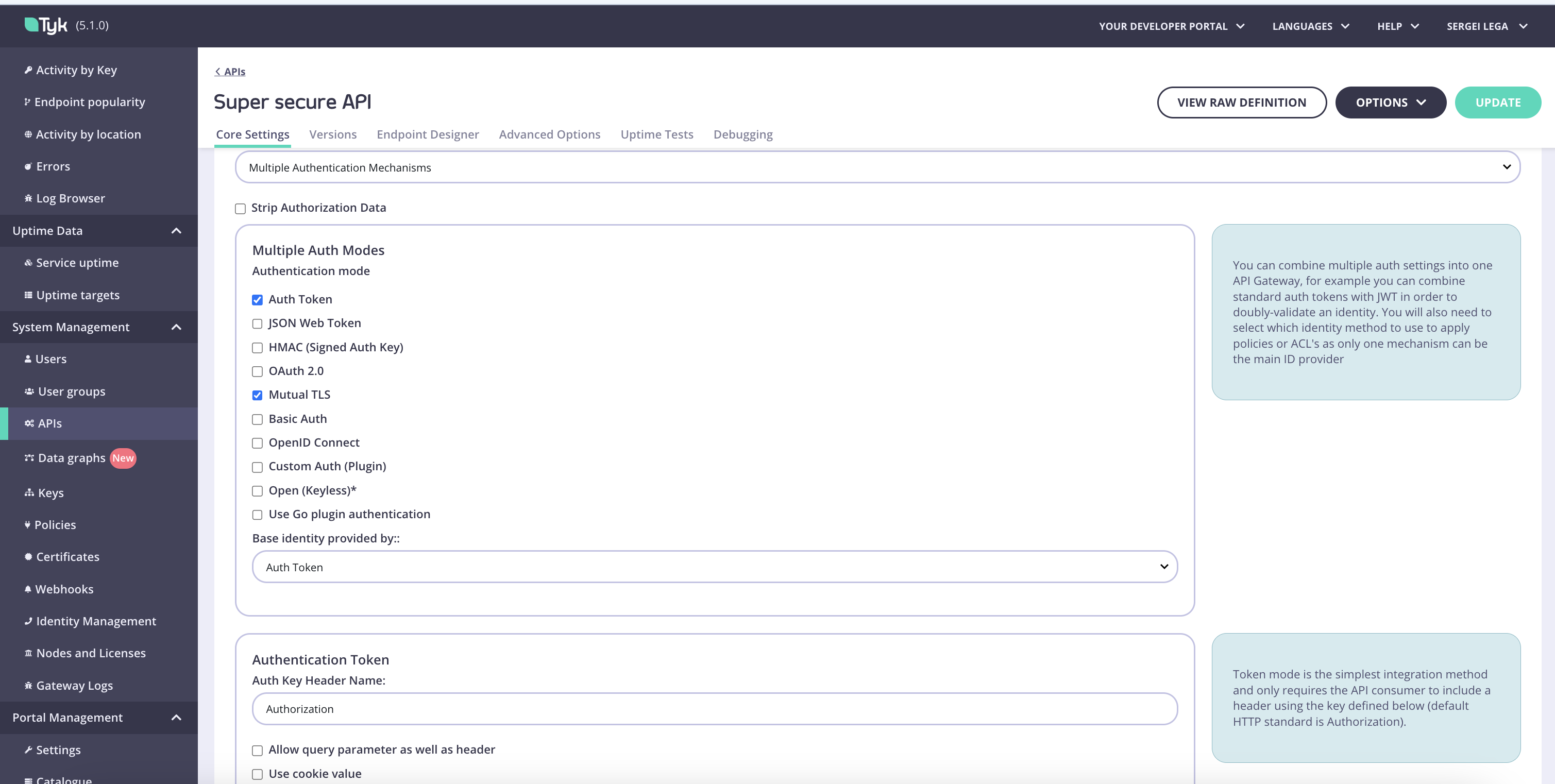
Task: Open the Users section
Action: (x=50, y=359)
